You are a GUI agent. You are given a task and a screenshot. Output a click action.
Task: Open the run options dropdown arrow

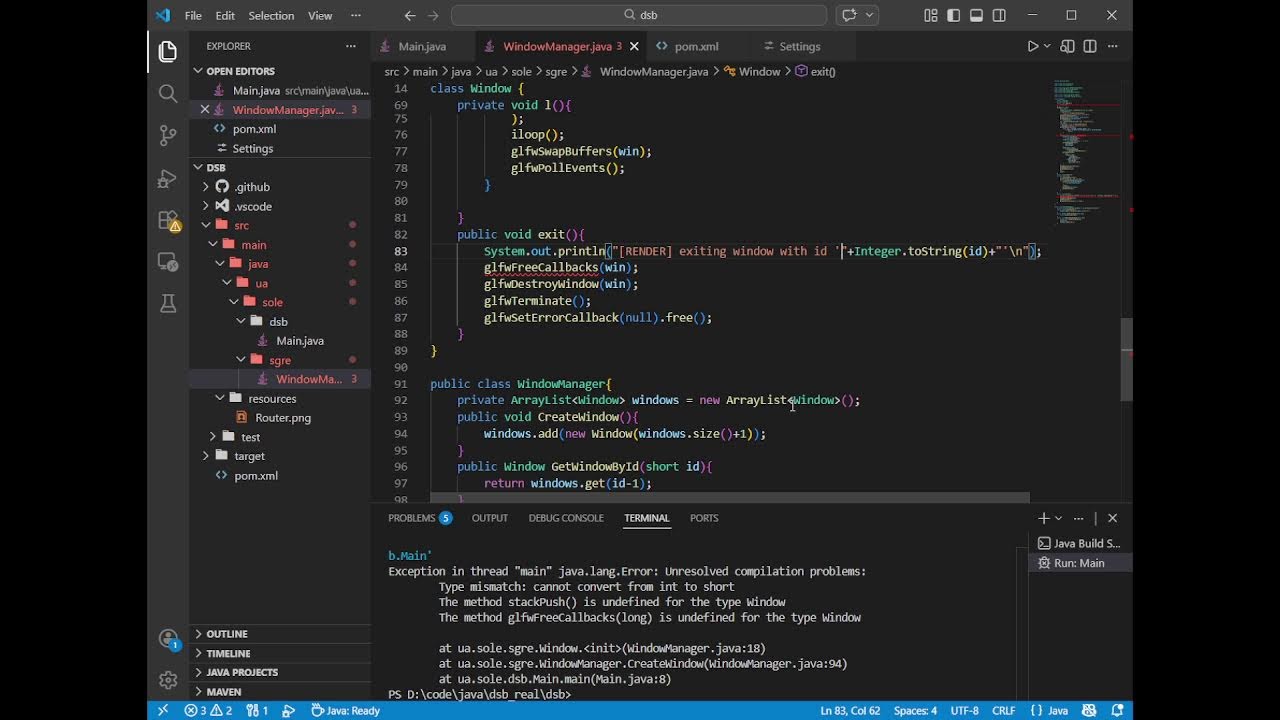click(1047, 46)
